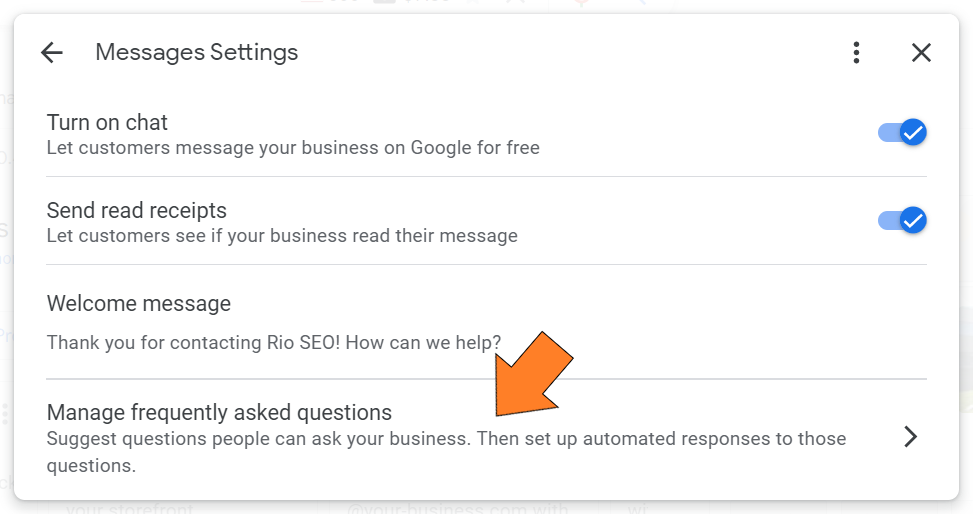Viewport: 973px width, 514px height.
Task: Click dimmed 'your storefront' text behind the dialog
Action: pyautogui.click(x=128, y=507)
